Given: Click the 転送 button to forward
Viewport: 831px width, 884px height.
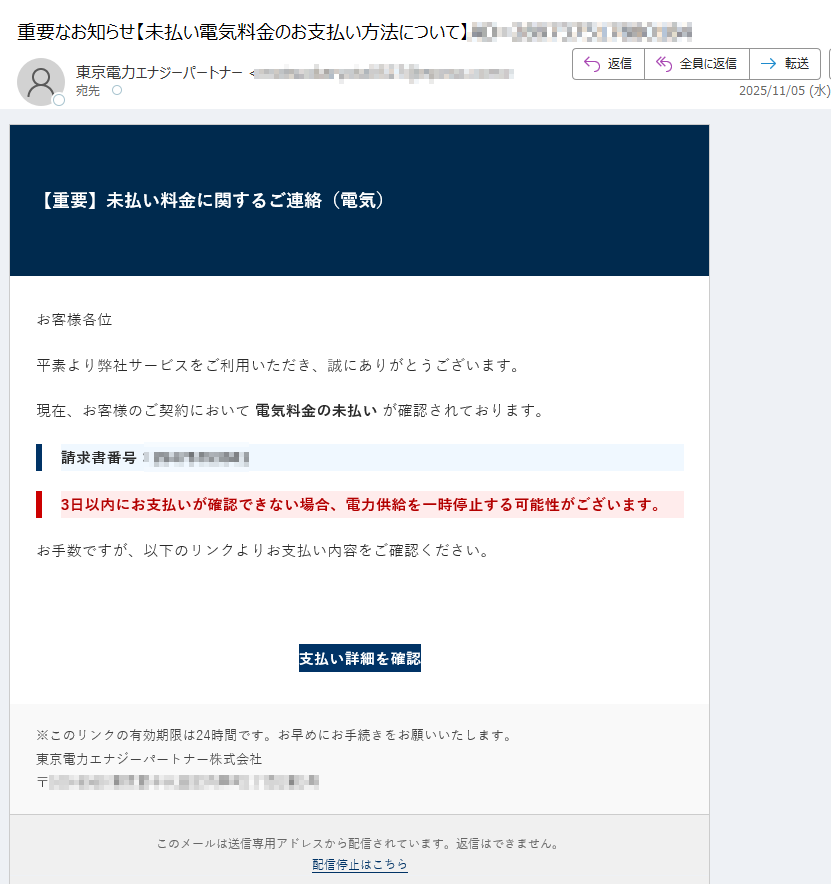Looking at the screenshot, I should coord(786,64).
